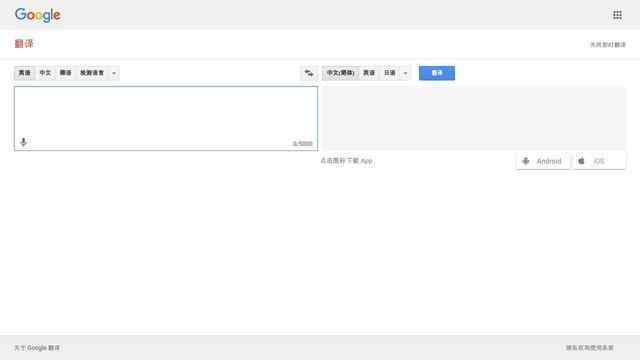Choose 检测语言 detect language option
640x360 pixels.
coord(92,73)
